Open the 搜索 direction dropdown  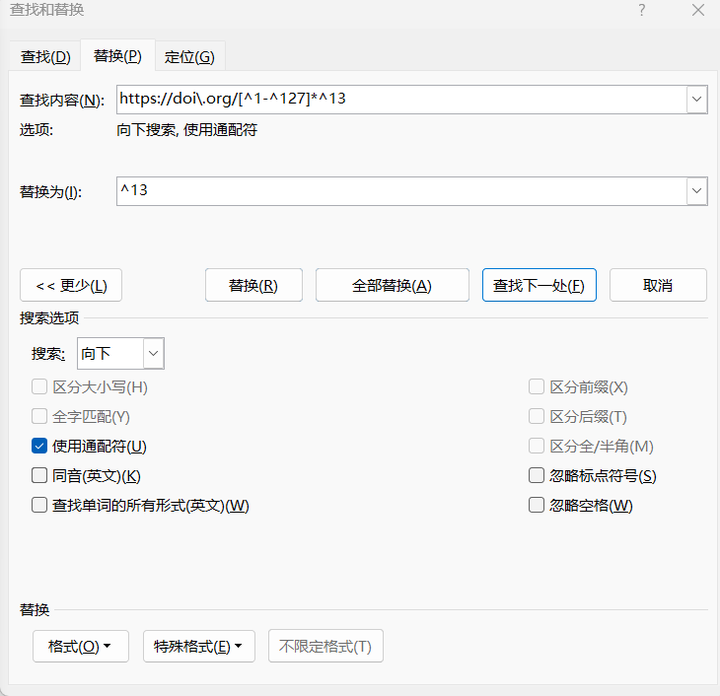point(153,353)
